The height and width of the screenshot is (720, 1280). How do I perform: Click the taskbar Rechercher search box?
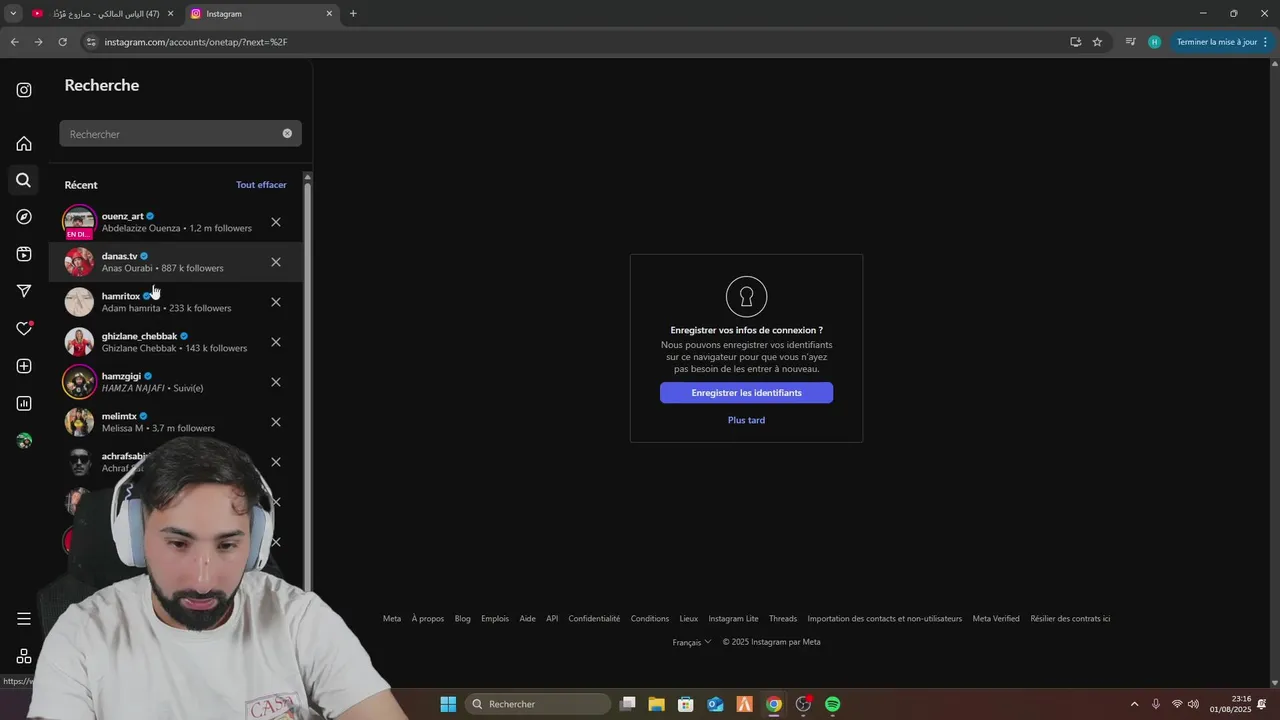538,704
